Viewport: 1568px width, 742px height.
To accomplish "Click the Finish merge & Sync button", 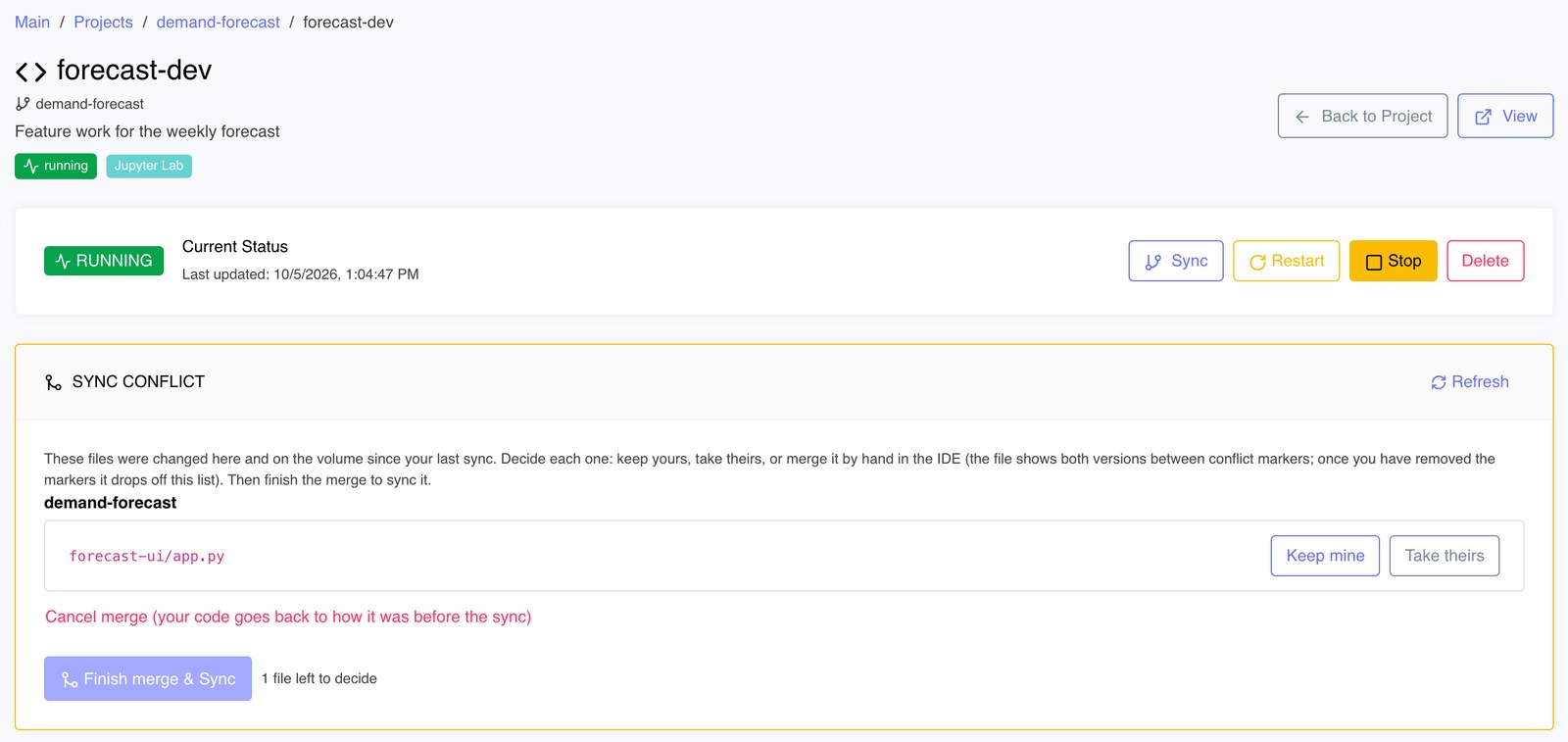I will [148, 678].
